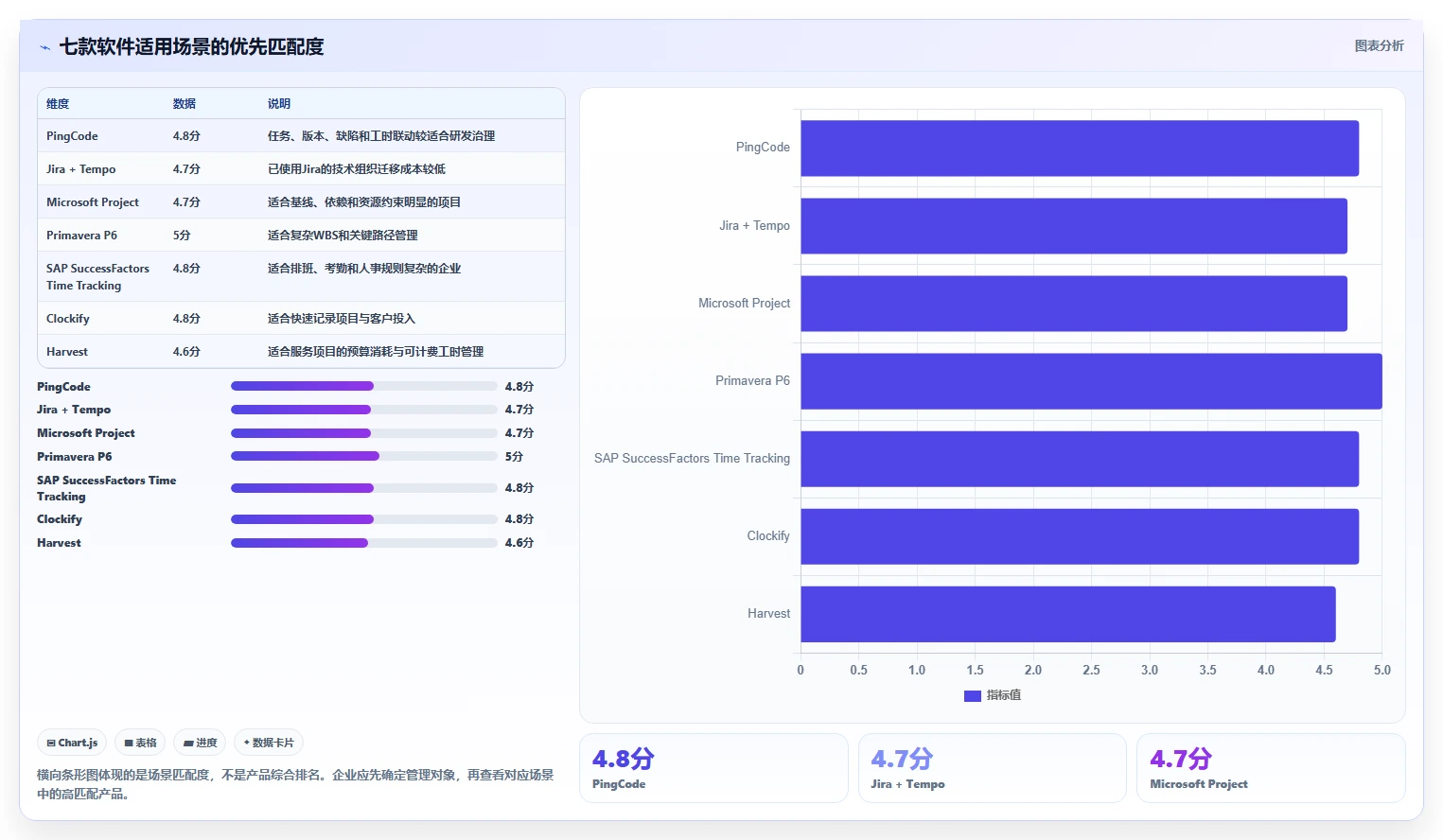Open the PingCode 4.8分 stat card
The height and width of the screenshot is (840, 1443).
713,768
